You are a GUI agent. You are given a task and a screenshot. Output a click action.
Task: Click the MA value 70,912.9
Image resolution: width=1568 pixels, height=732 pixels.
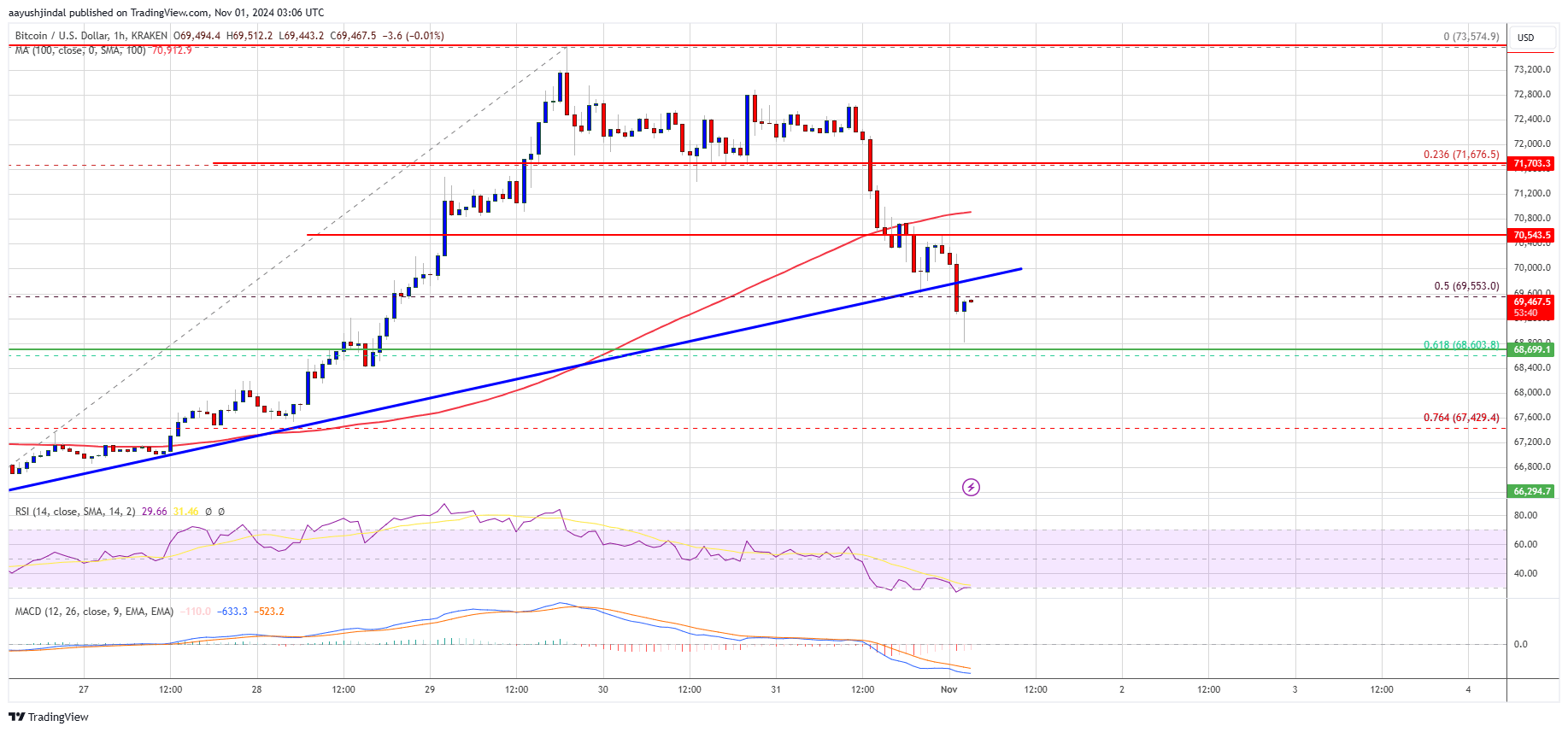[172, 50]
